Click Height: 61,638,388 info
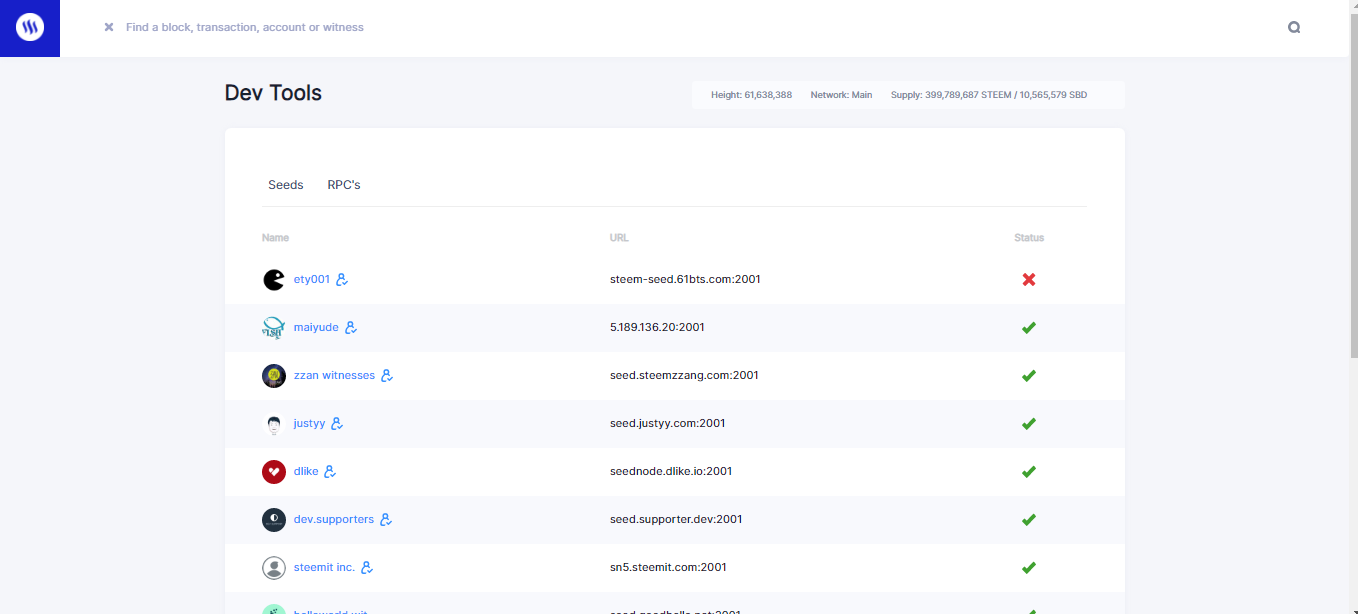The image size is (1358, 614). (x=751, y=95)
